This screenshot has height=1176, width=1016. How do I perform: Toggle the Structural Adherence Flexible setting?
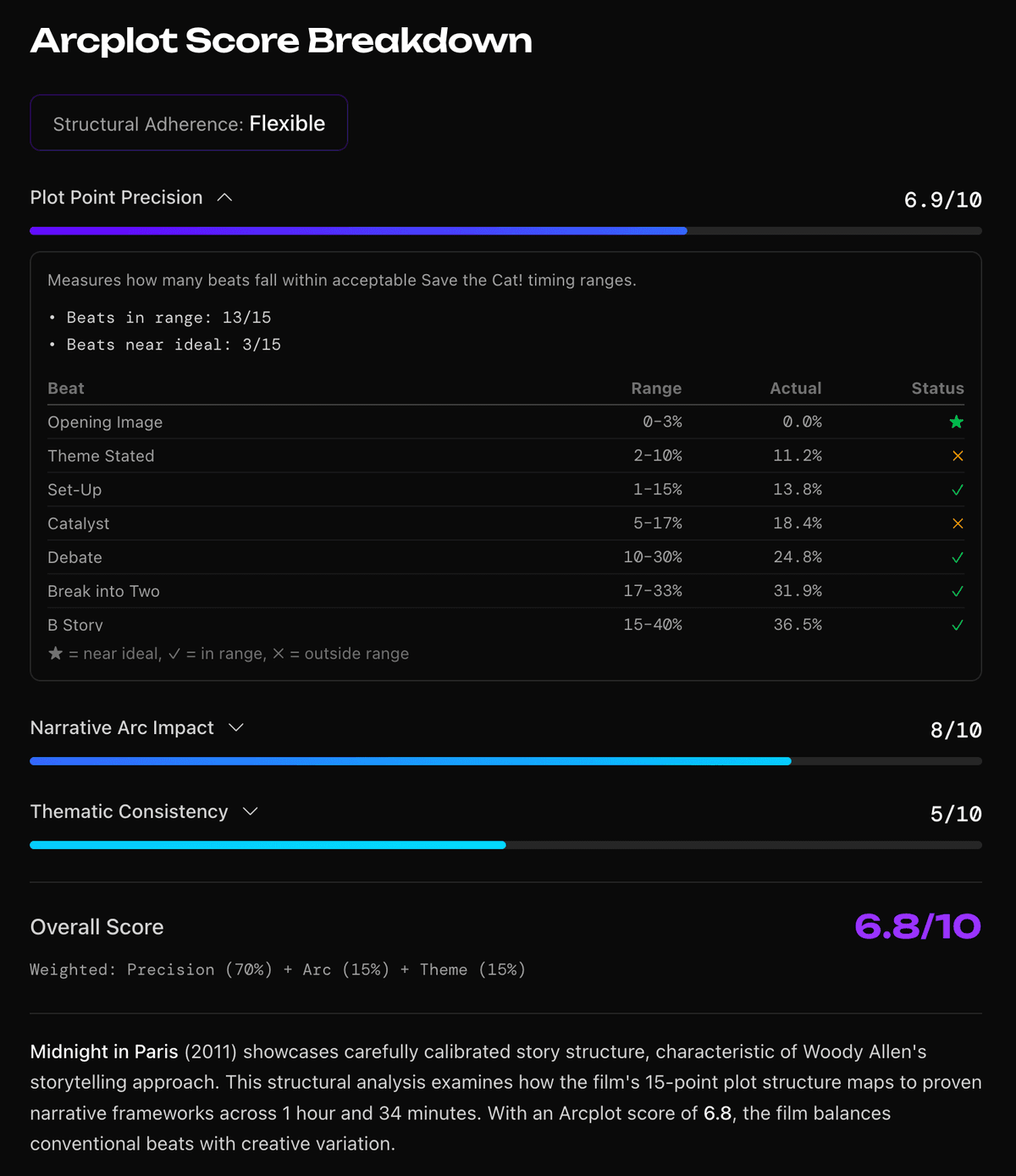[x=189, y=123]
